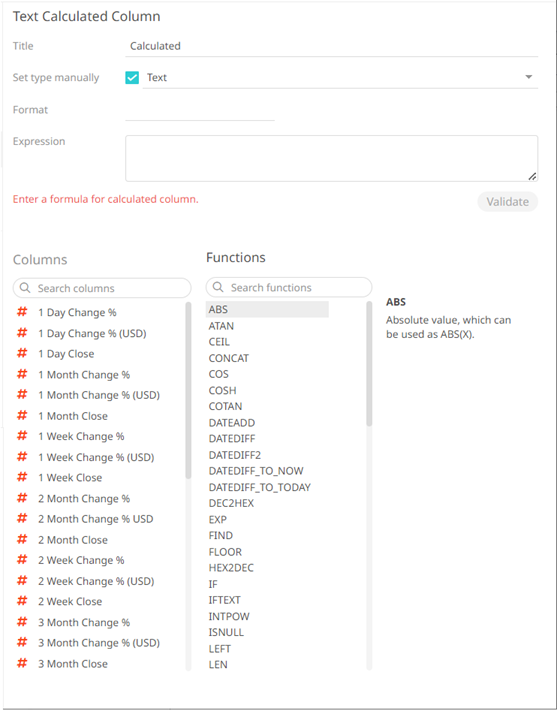Choose the IFTEXT function from list

pos(225,600)
